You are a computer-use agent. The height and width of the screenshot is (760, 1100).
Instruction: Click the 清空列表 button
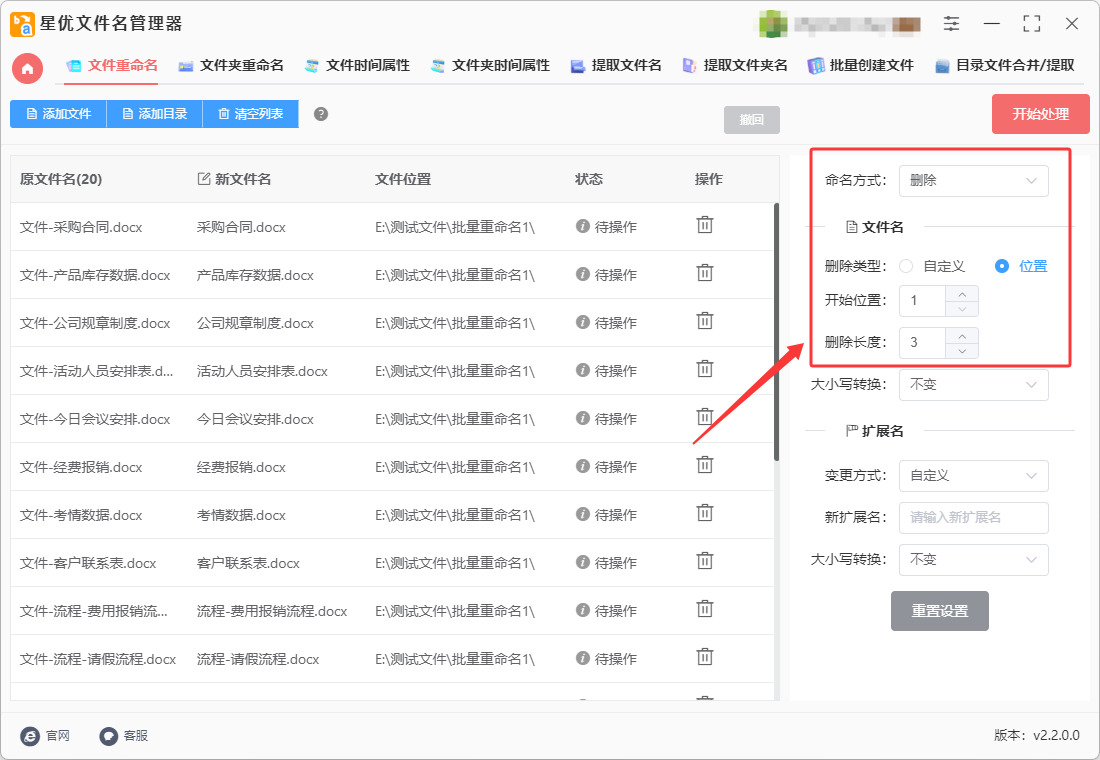(x=250, y=114)
